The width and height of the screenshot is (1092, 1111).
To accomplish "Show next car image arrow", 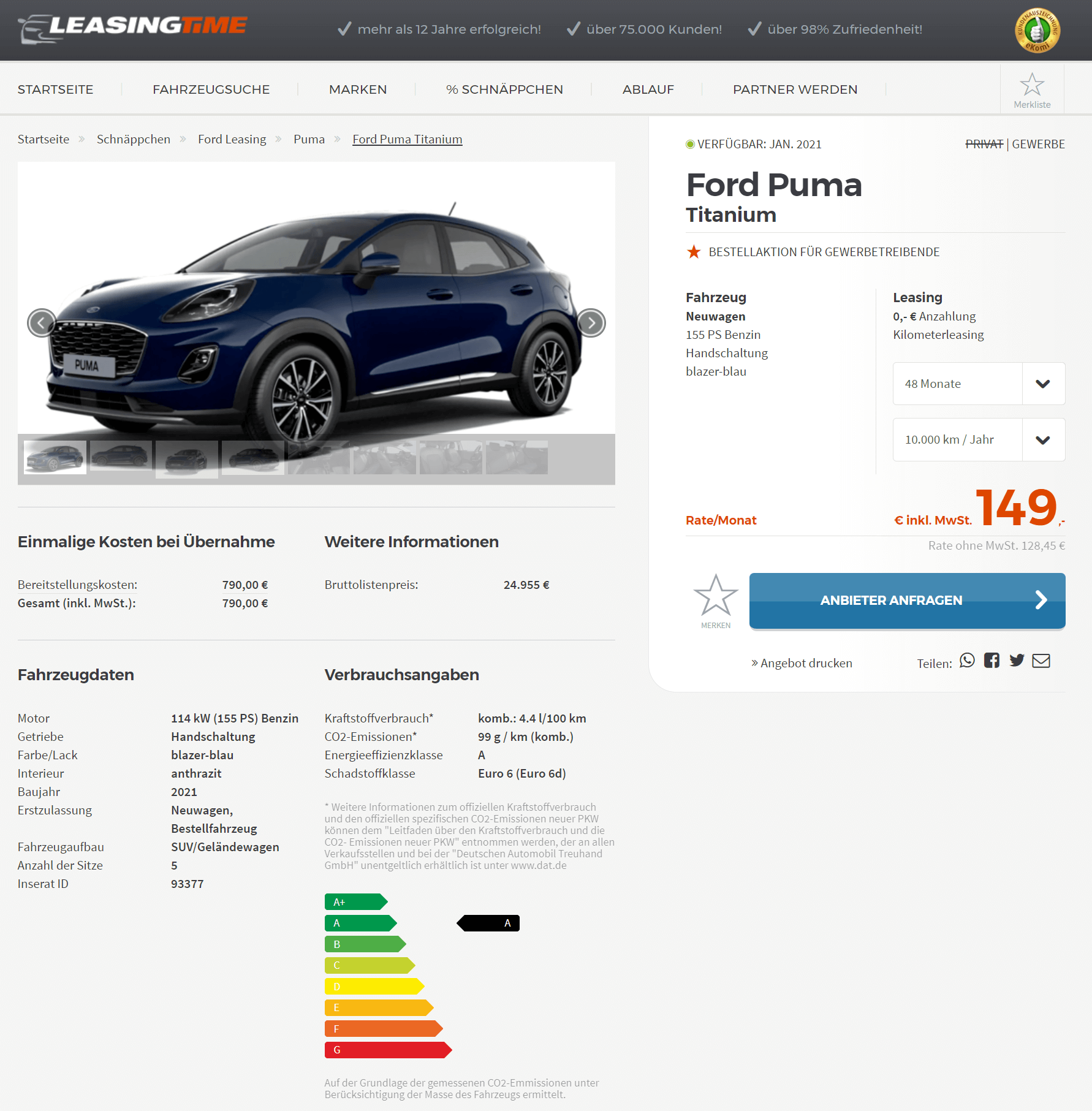I will click(x=591, y=322).
